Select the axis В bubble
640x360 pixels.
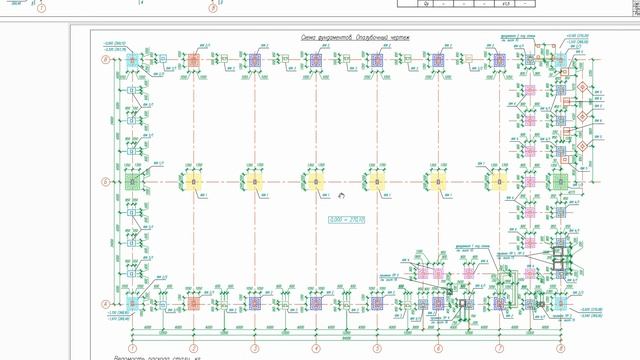pyautogui.click(x=106, y=60)
